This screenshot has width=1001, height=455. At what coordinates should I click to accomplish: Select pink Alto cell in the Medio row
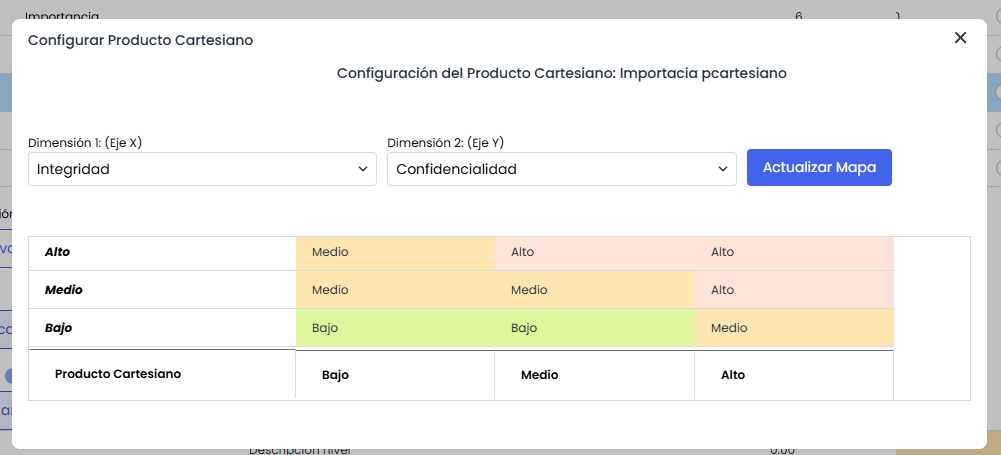click(x=793, y=290)
